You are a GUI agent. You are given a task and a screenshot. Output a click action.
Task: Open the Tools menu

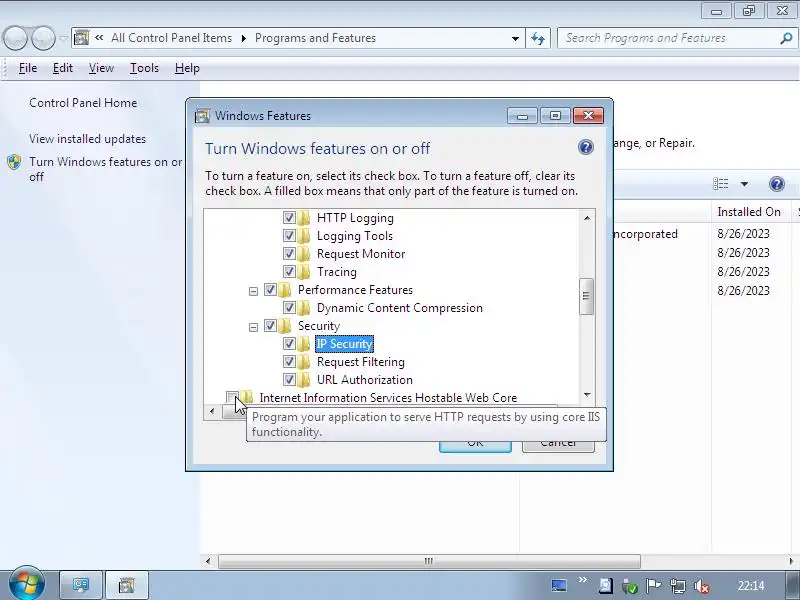coord(144,68)
